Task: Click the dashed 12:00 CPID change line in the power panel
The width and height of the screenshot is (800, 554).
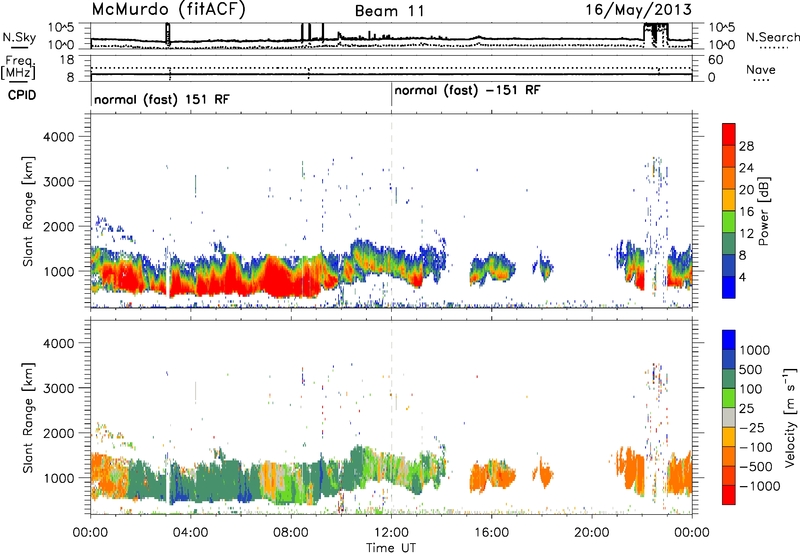Action: tap(391, 211)
